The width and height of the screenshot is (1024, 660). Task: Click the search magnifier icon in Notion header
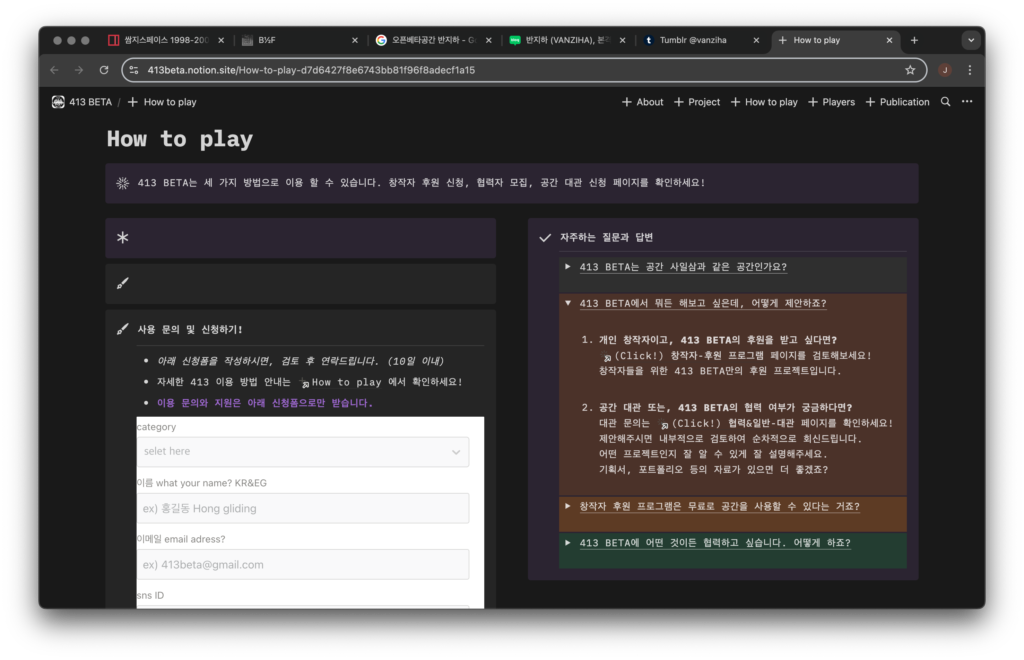click(x=945, y=102)
